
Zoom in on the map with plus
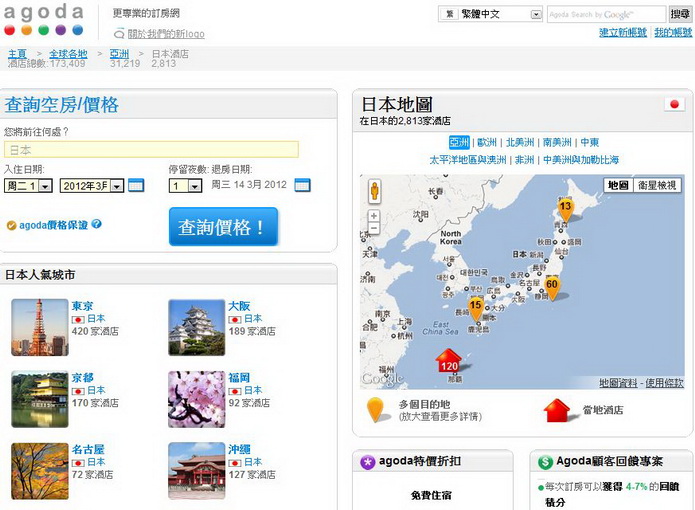pyautogui.click(x=374, y=216)
